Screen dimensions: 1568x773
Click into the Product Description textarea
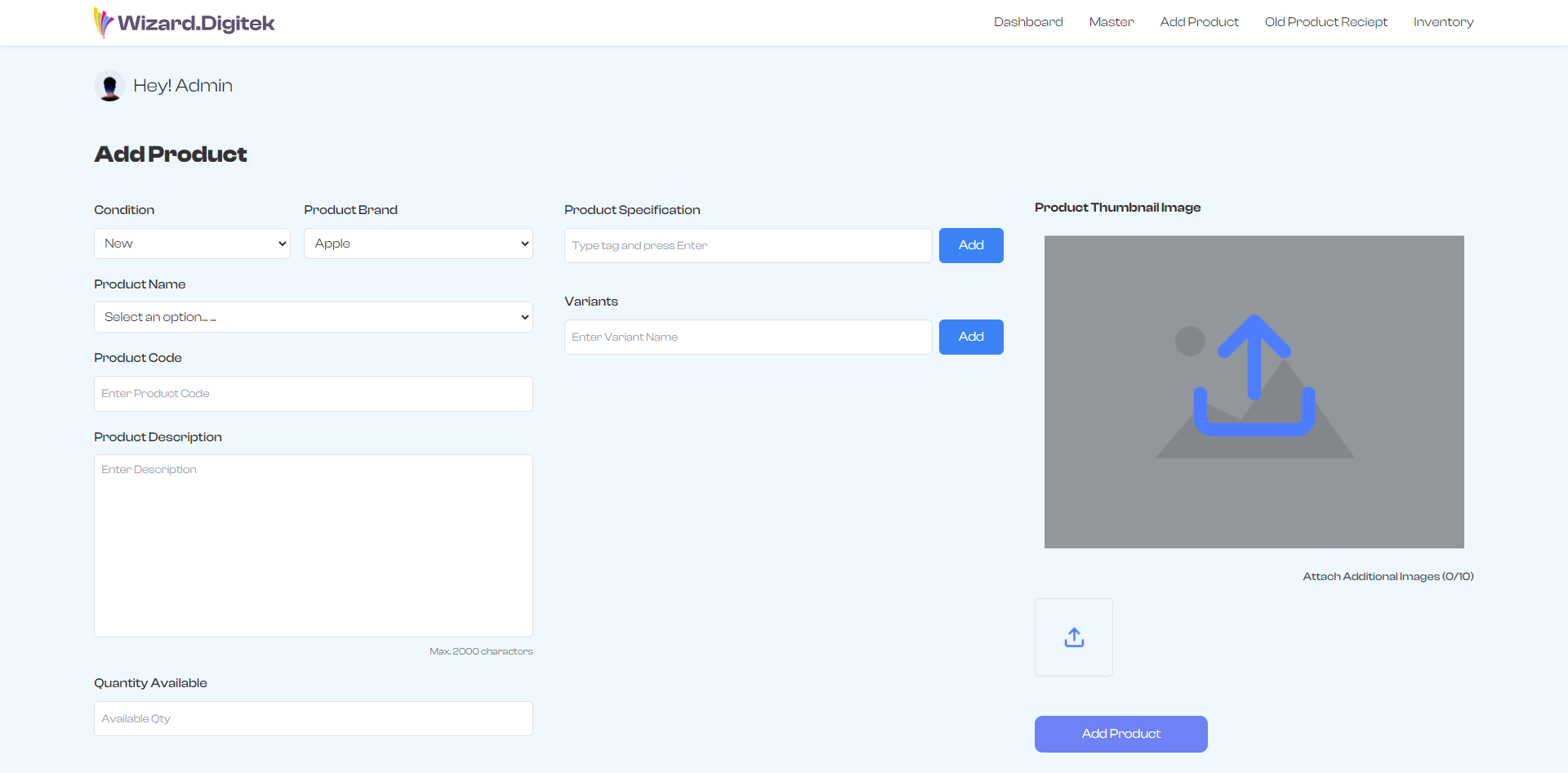click(x=313, y=545)
